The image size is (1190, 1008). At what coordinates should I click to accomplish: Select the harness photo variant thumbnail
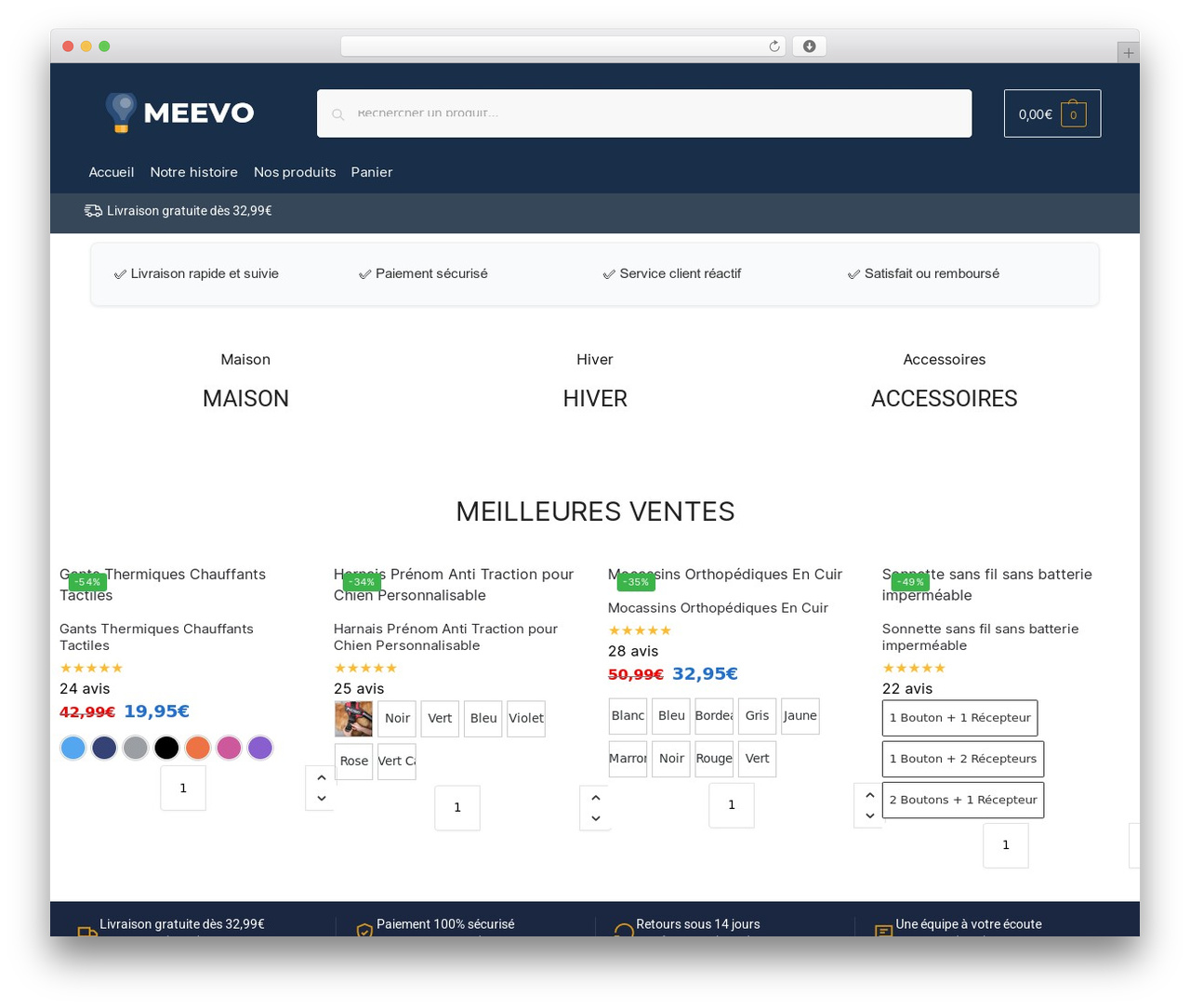[x=353, y=719]
